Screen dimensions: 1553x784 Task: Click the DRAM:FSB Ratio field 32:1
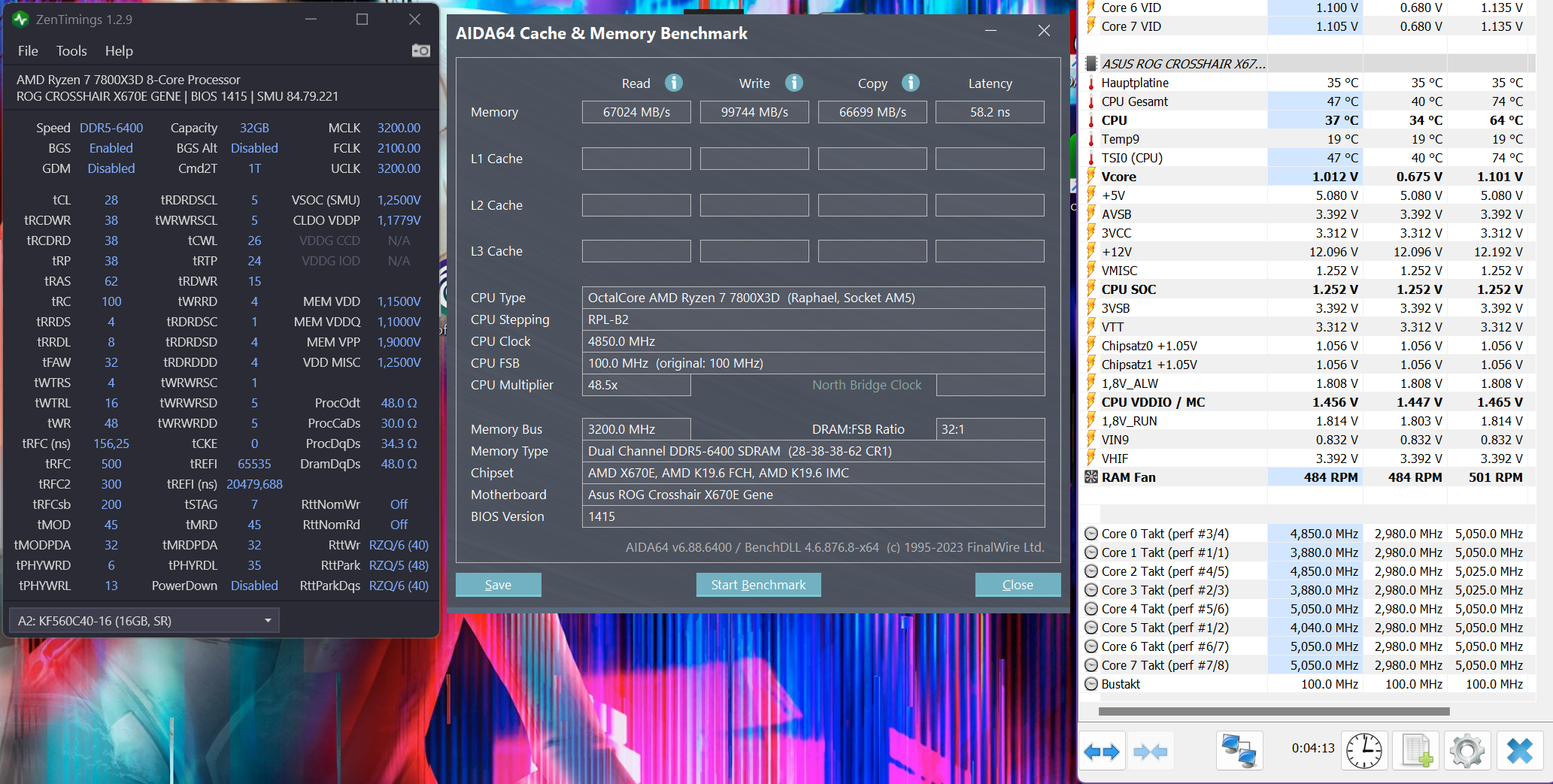coord(990,429)
